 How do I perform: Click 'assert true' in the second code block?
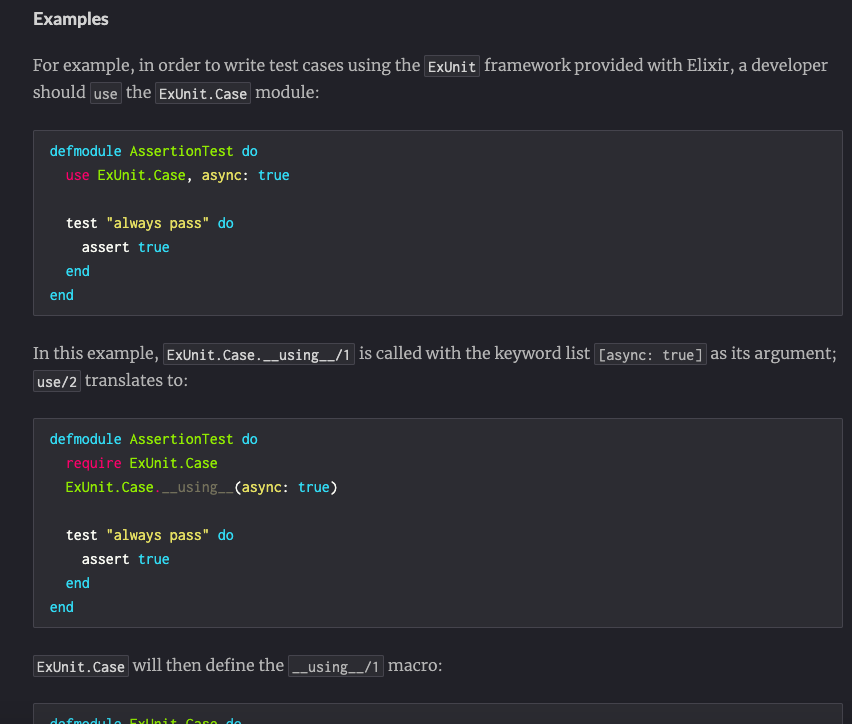[x=126, y=559]
